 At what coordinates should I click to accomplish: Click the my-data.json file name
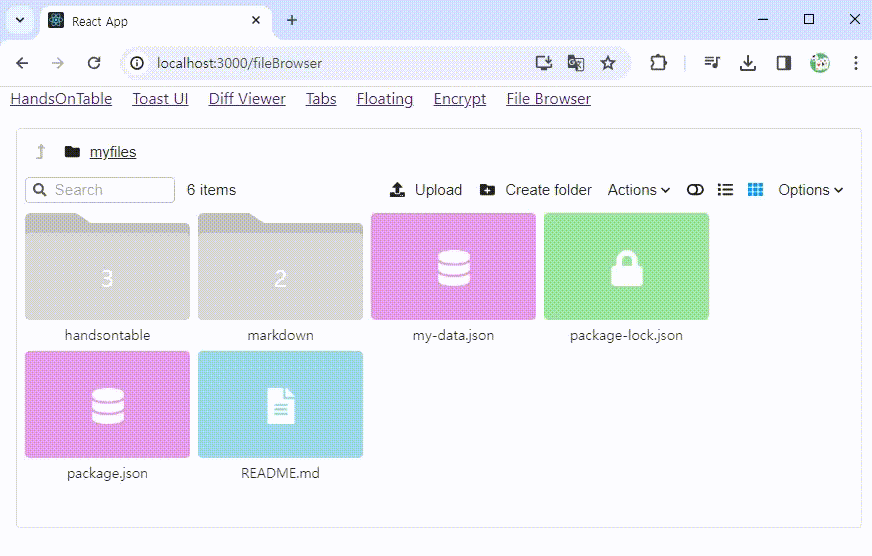453,335
